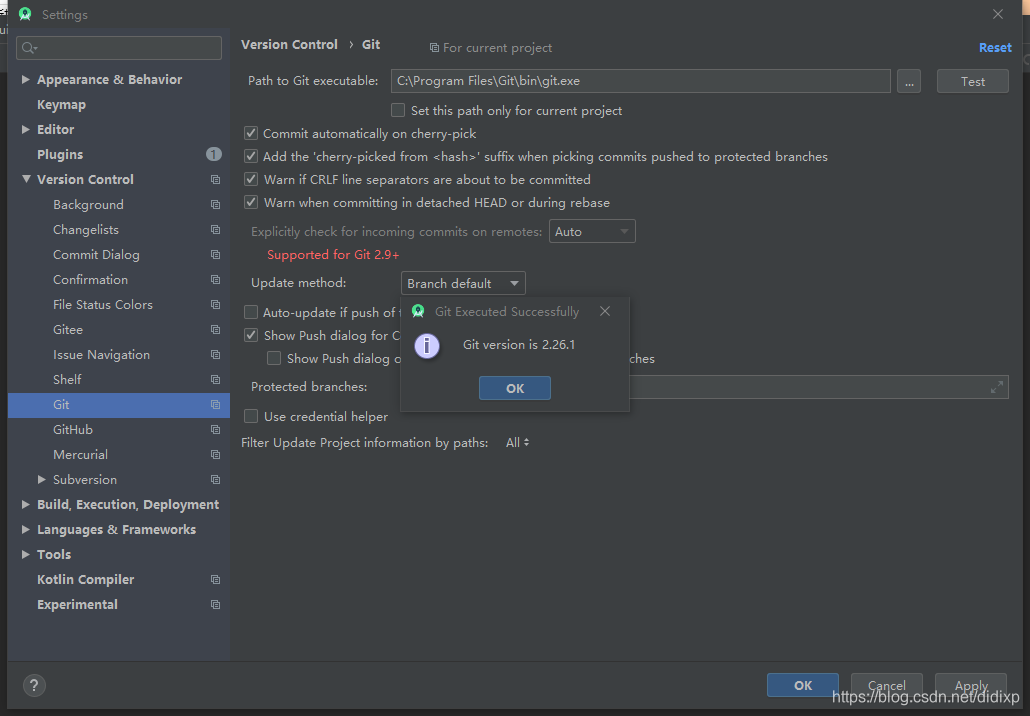Open the incoming commits Auto dropdown
Viewport: 1030px width, 716px height.
[x=592, y=231]
